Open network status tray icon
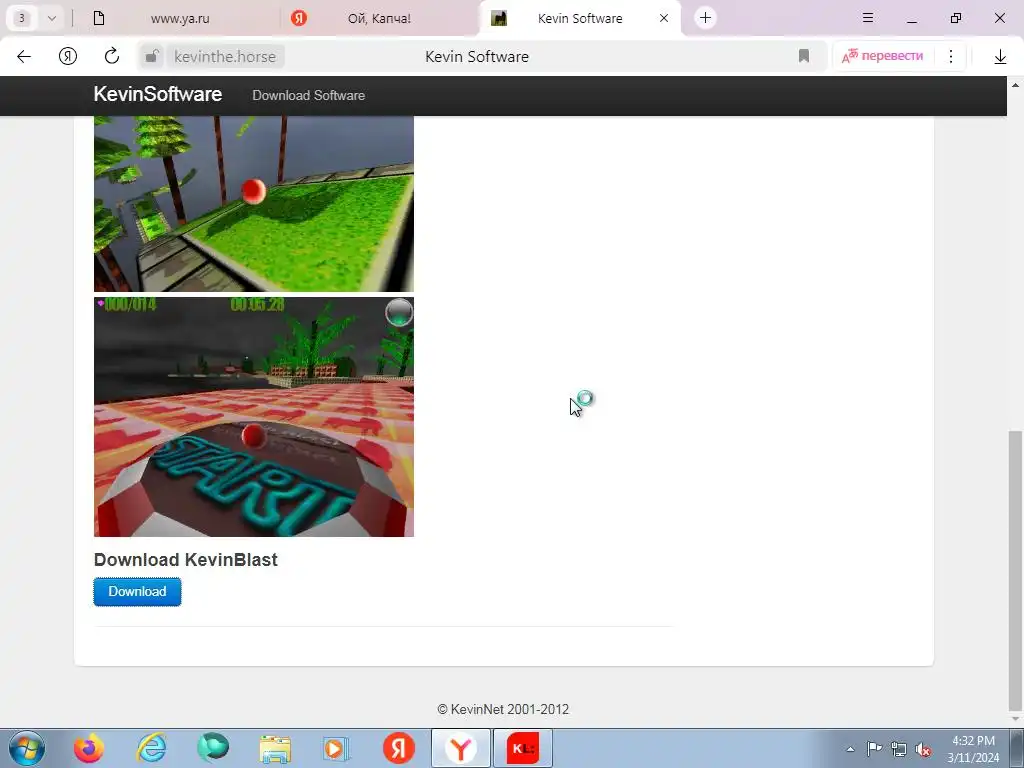The image size is (1024, 768). [x=899, y=749]
